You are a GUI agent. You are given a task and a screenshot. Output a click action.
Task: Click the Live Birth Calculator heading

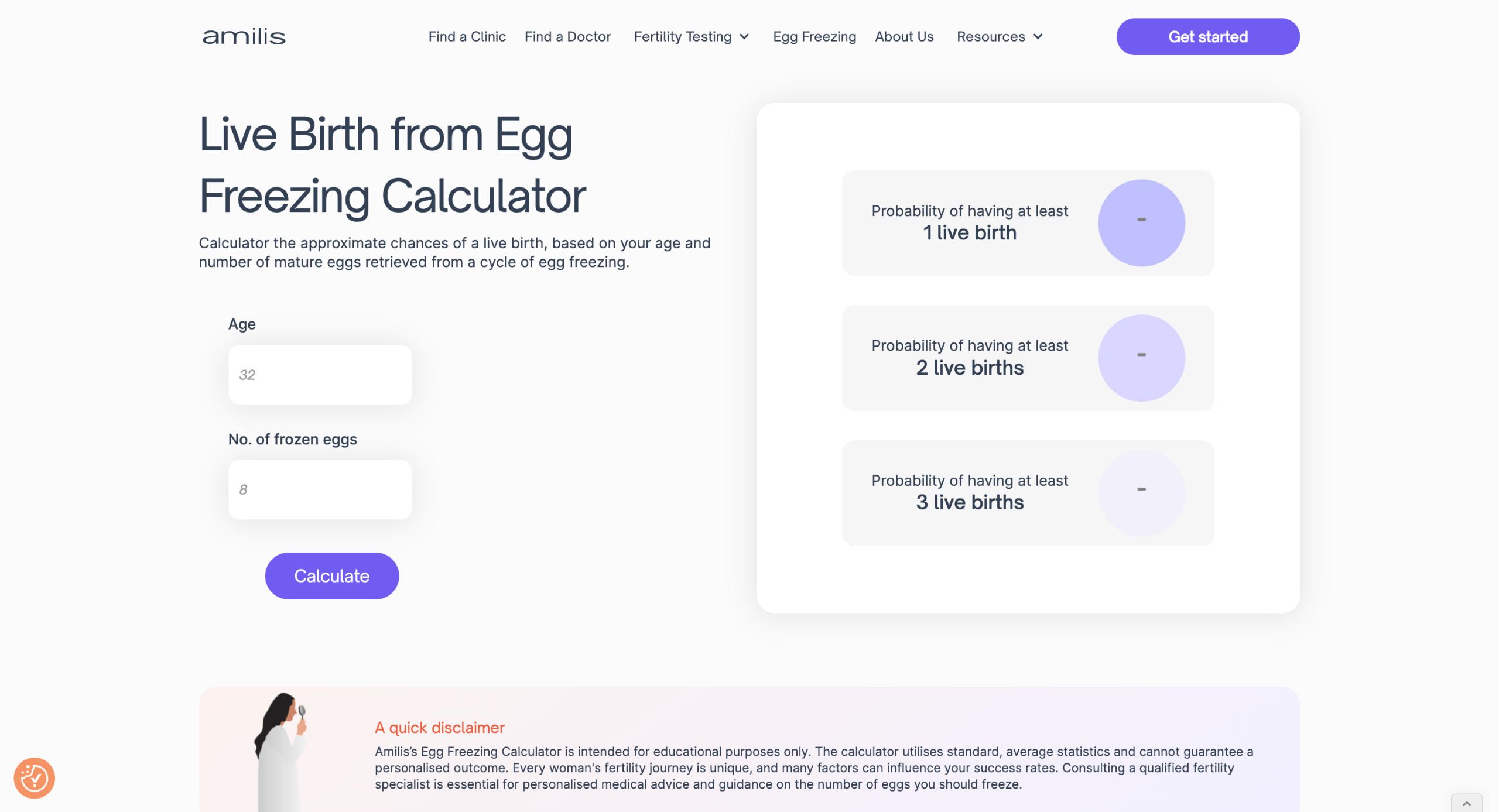pyautogui.click(x=392, y=165)
